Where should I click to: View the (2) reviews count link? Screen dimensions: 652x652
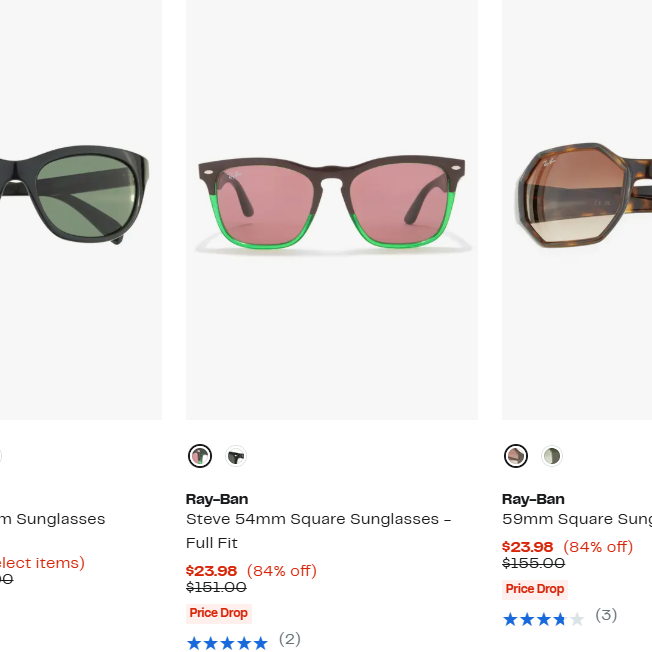click(289, 640)
